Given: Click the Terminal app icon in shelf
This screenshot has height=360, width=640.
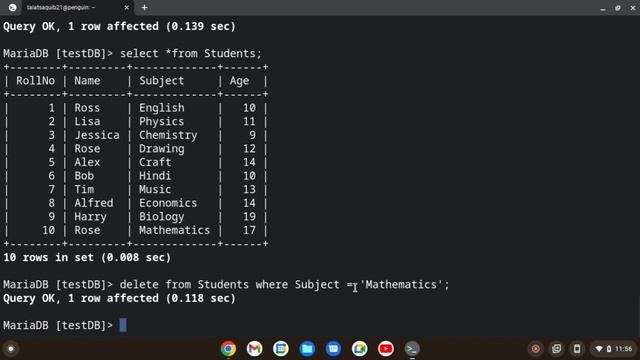Looking at the screenshot, I should [412, 349].
